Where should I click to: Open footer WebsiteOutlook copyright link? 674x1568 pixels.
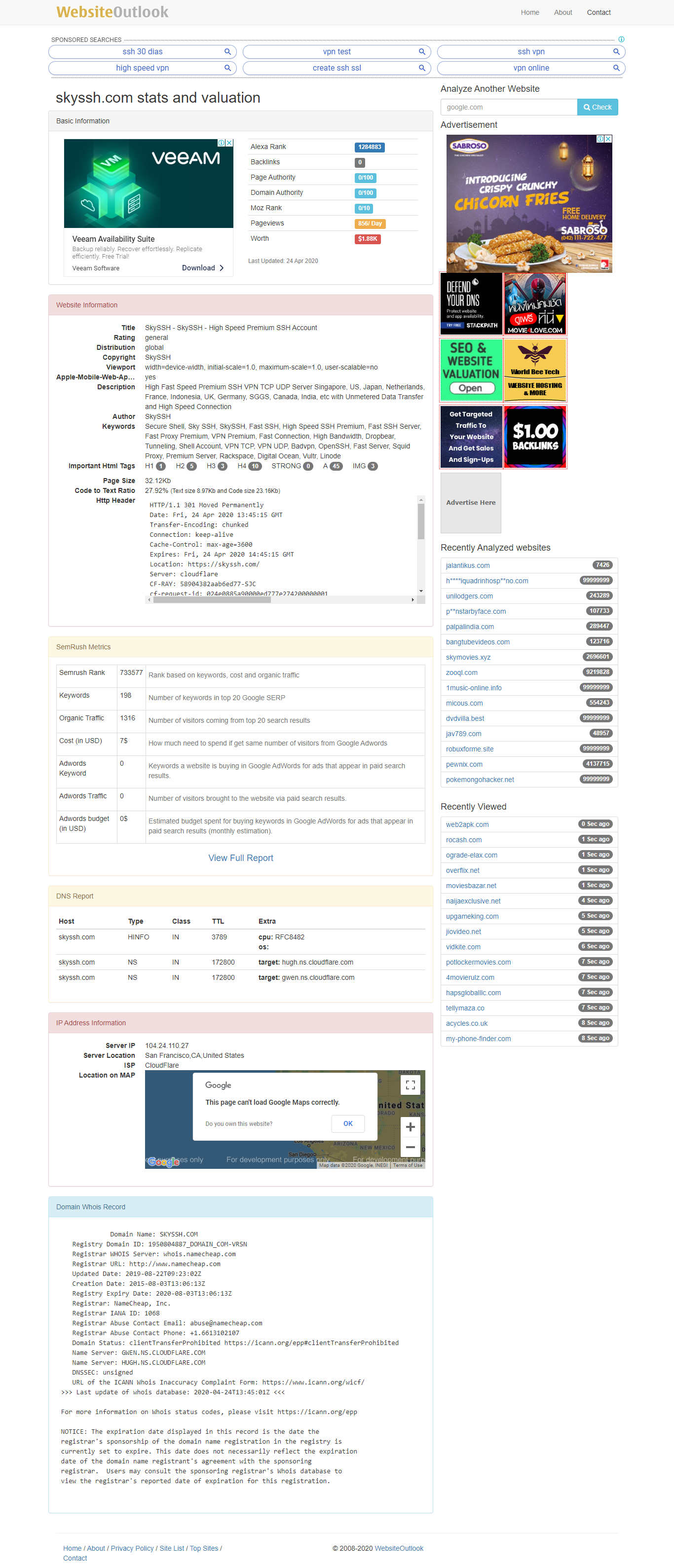pyautogui.click(x=399, y=1548)
